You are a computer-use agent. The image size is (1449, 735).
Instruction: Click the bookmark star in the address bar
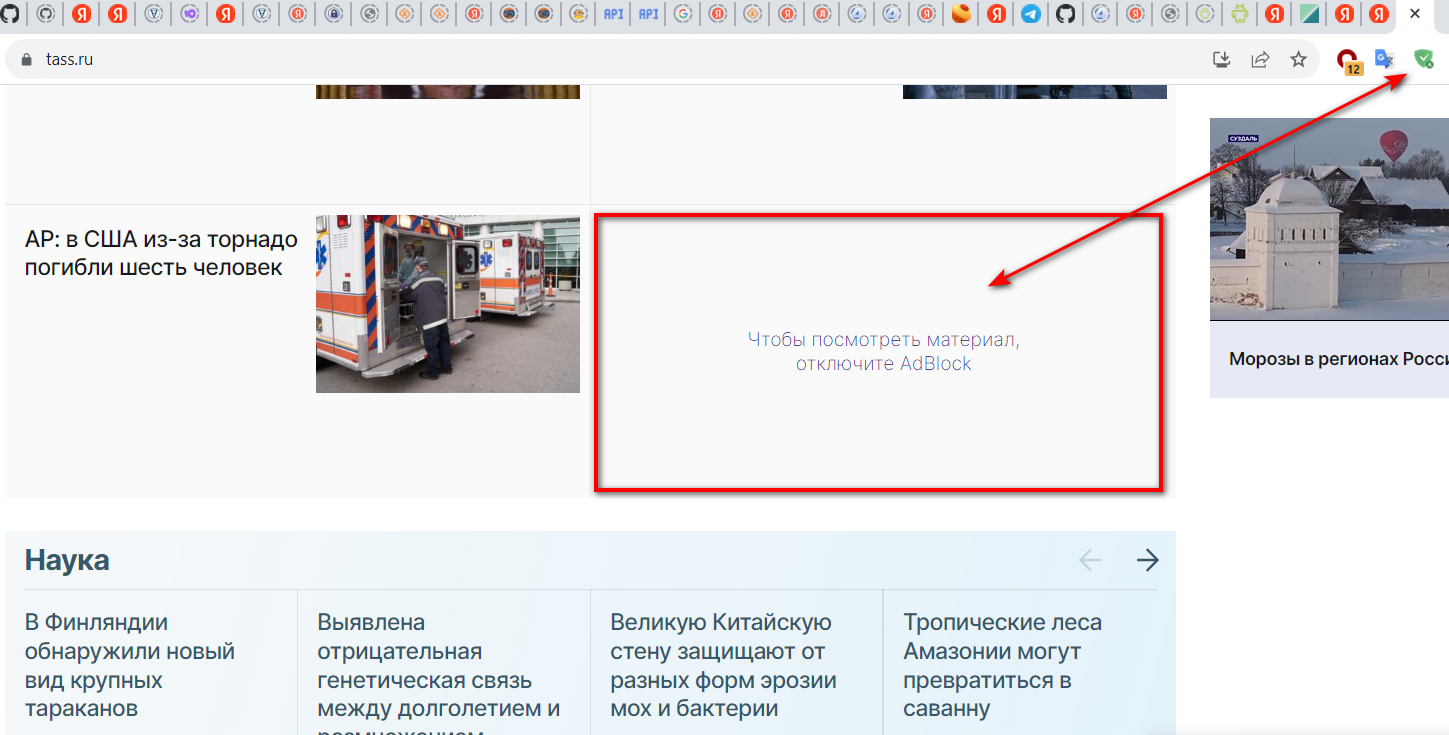pyautogui.click(x=1297, y=59)
